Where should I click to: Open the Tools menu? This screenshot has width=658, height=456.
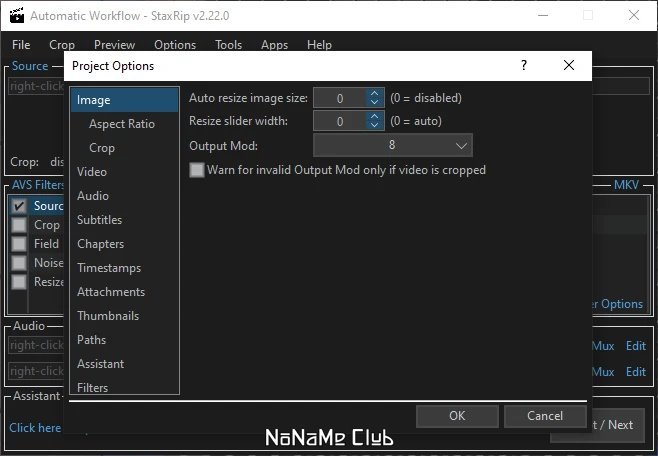[228, 44]
